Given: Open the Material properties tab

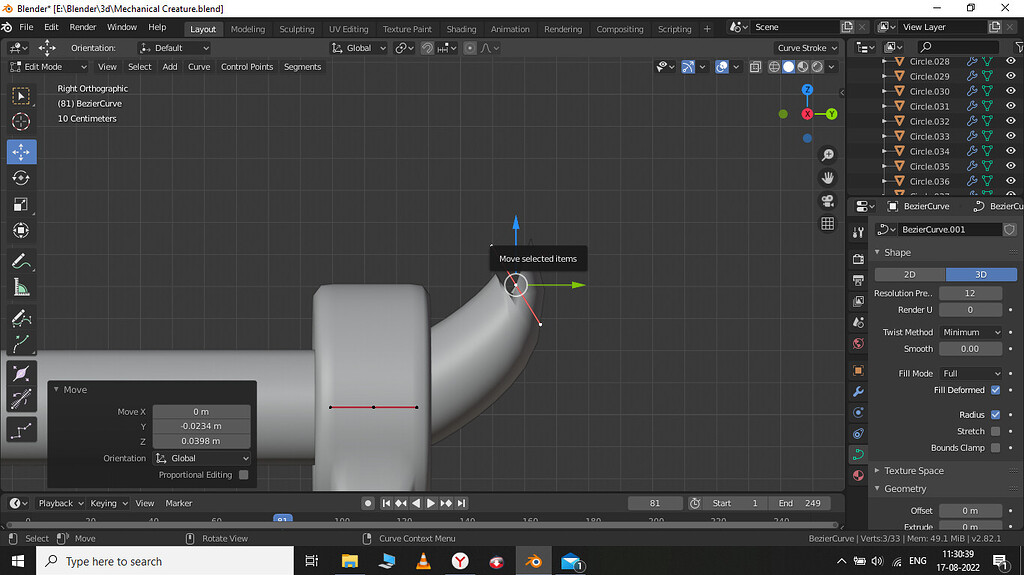Looking at the screenshot, I should (858, 475).
